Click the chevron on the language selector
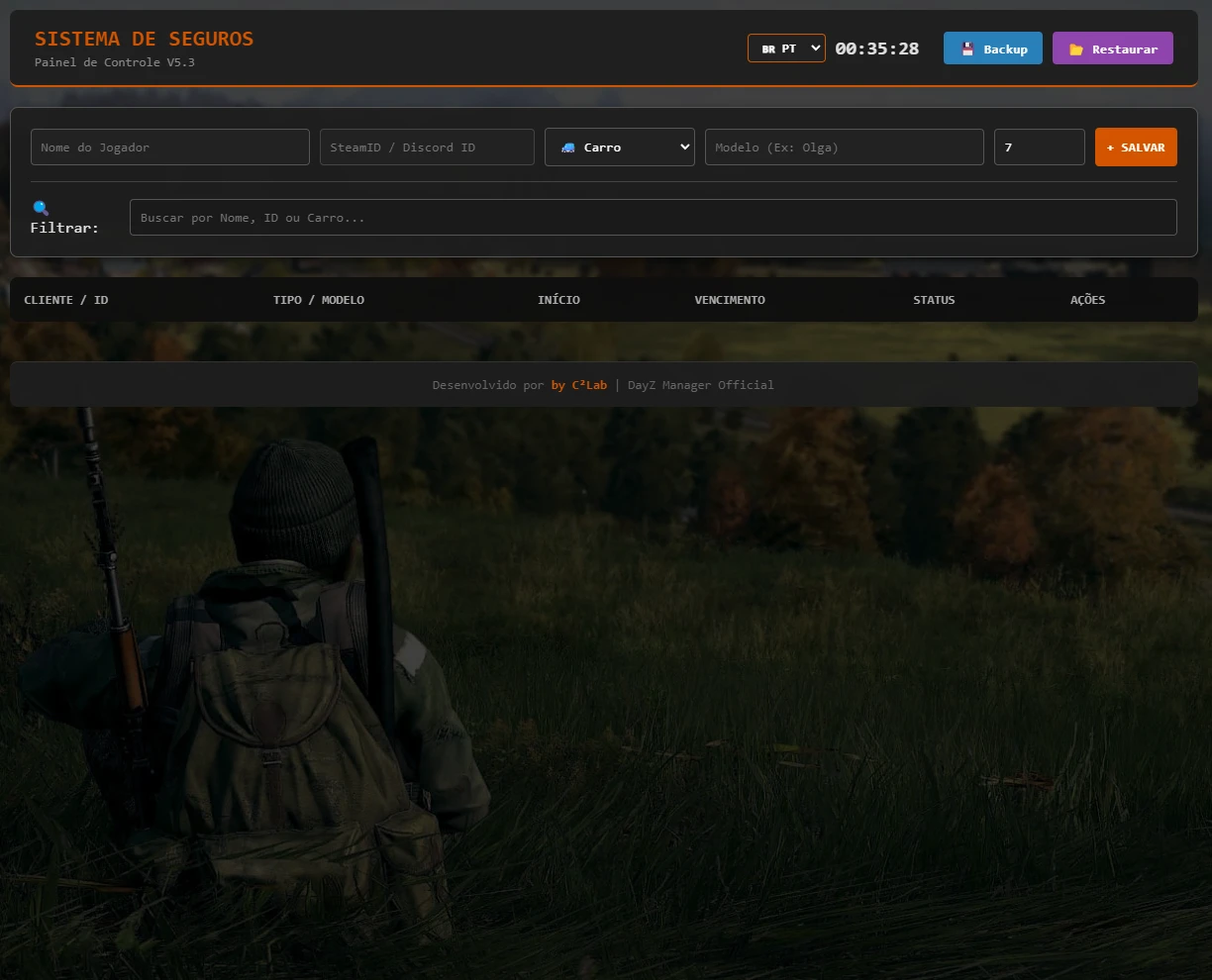Image resolution: width=1212 pixels, height=980 pixels. [x=813, y=48]
